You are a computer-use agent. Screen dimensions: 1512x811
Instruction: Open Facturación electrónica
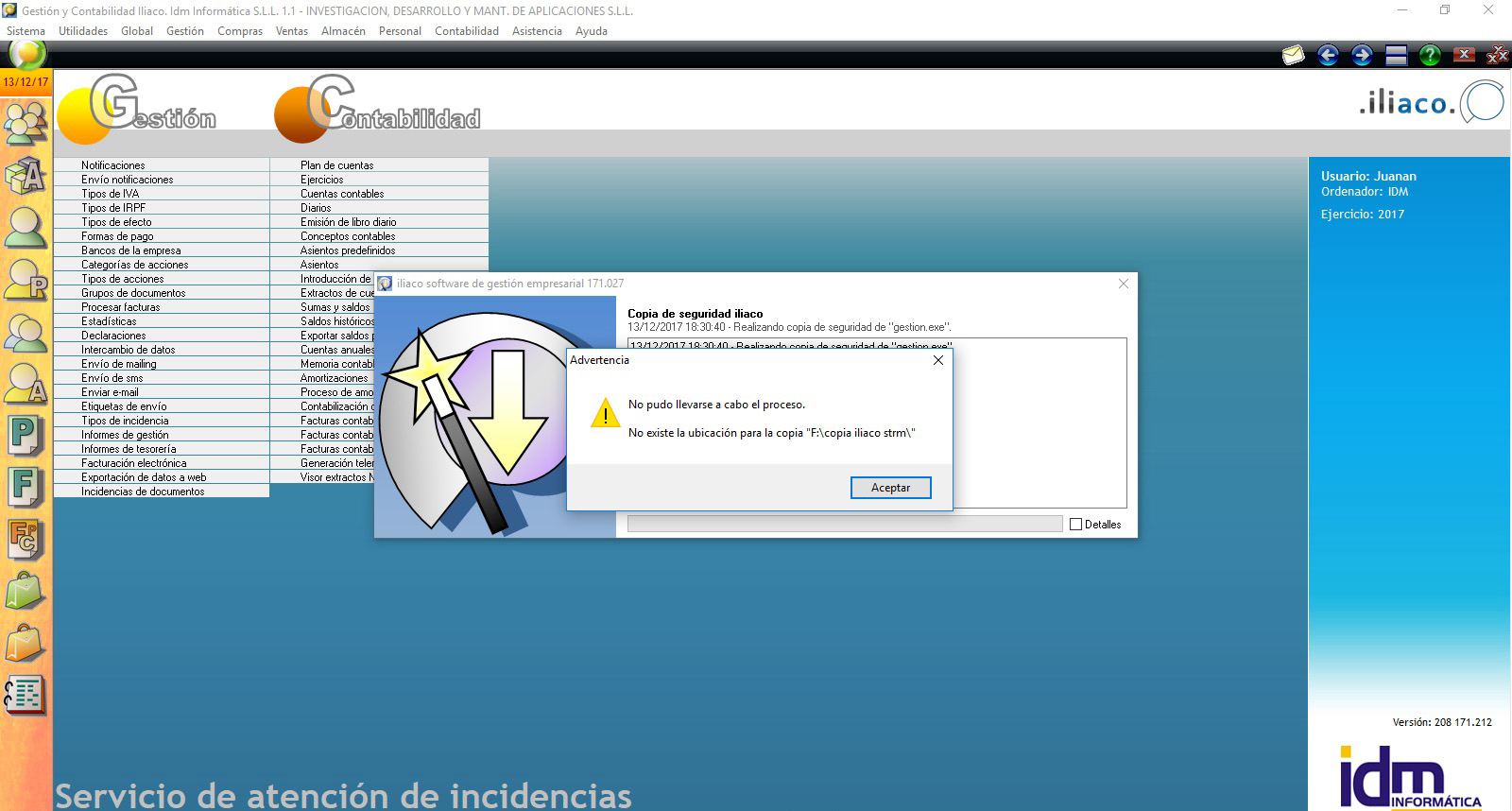(162, 463)
